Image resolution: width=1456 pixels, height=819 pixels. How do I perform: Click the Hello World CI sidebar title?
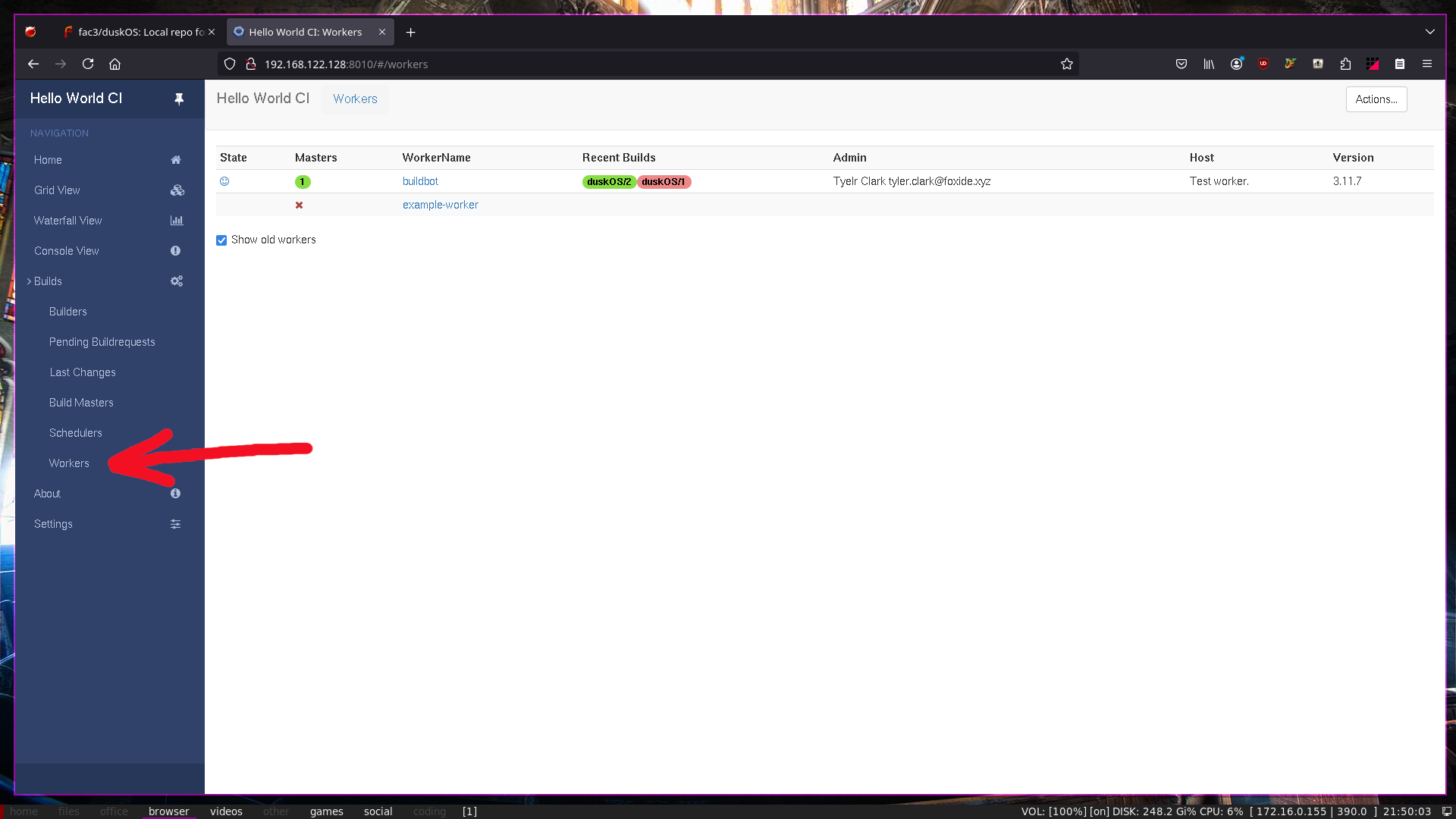point(76,99)
